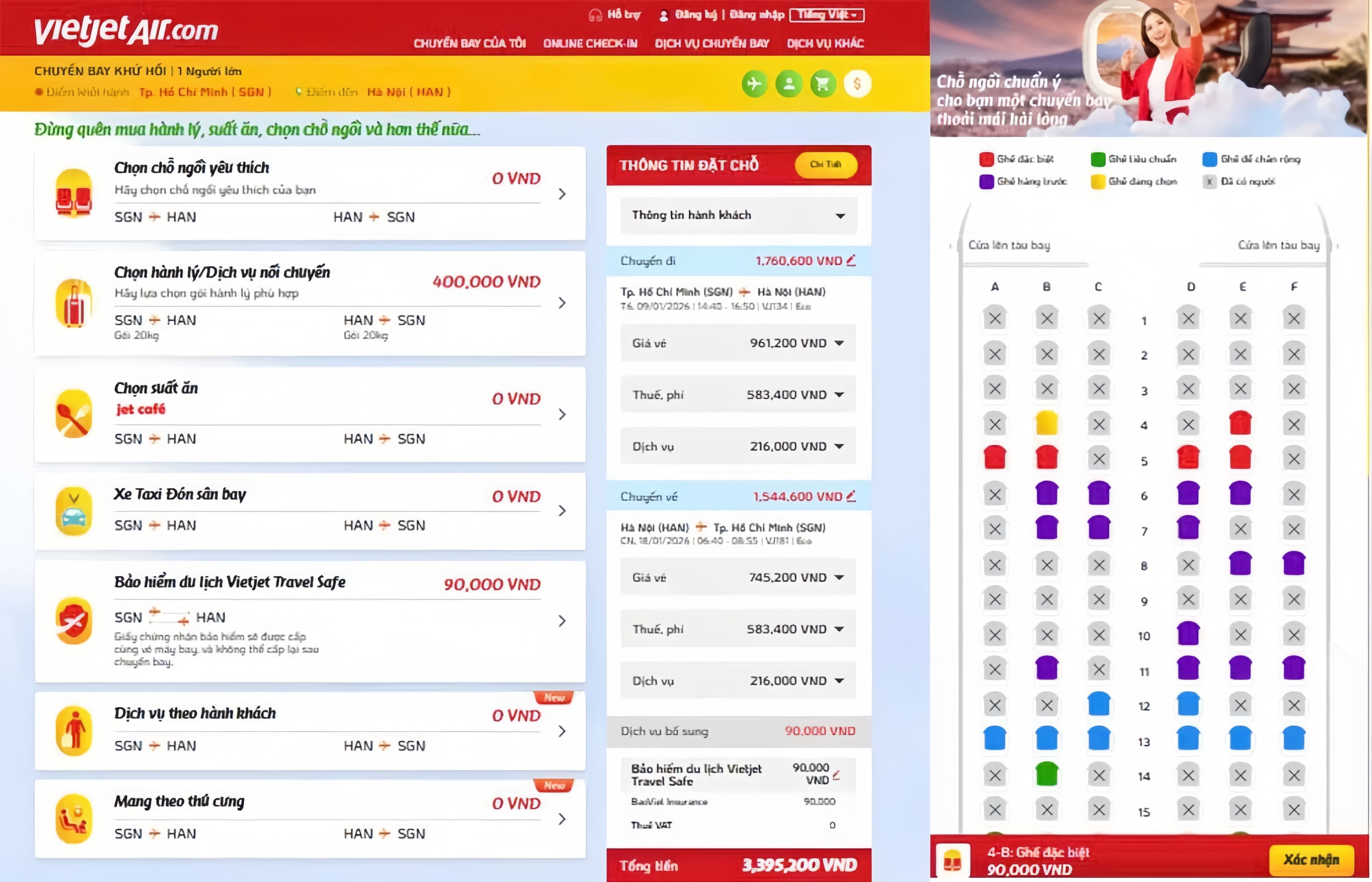Open ONLINE CHECK-IN menu
This screenshot has width=1372, height=882.
(x=590, y=44)
